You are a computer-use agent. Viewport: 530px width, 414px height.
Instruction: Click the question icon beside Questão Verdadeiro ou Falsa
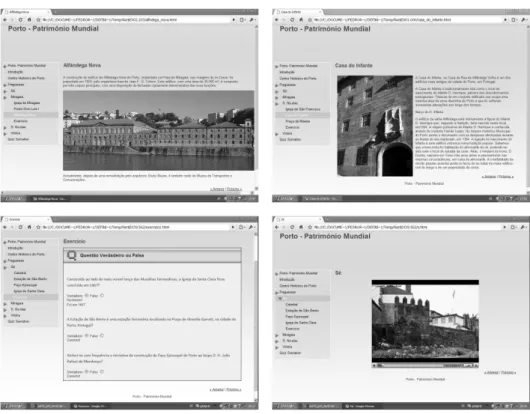pyautogui.click(x=72, y=255)
